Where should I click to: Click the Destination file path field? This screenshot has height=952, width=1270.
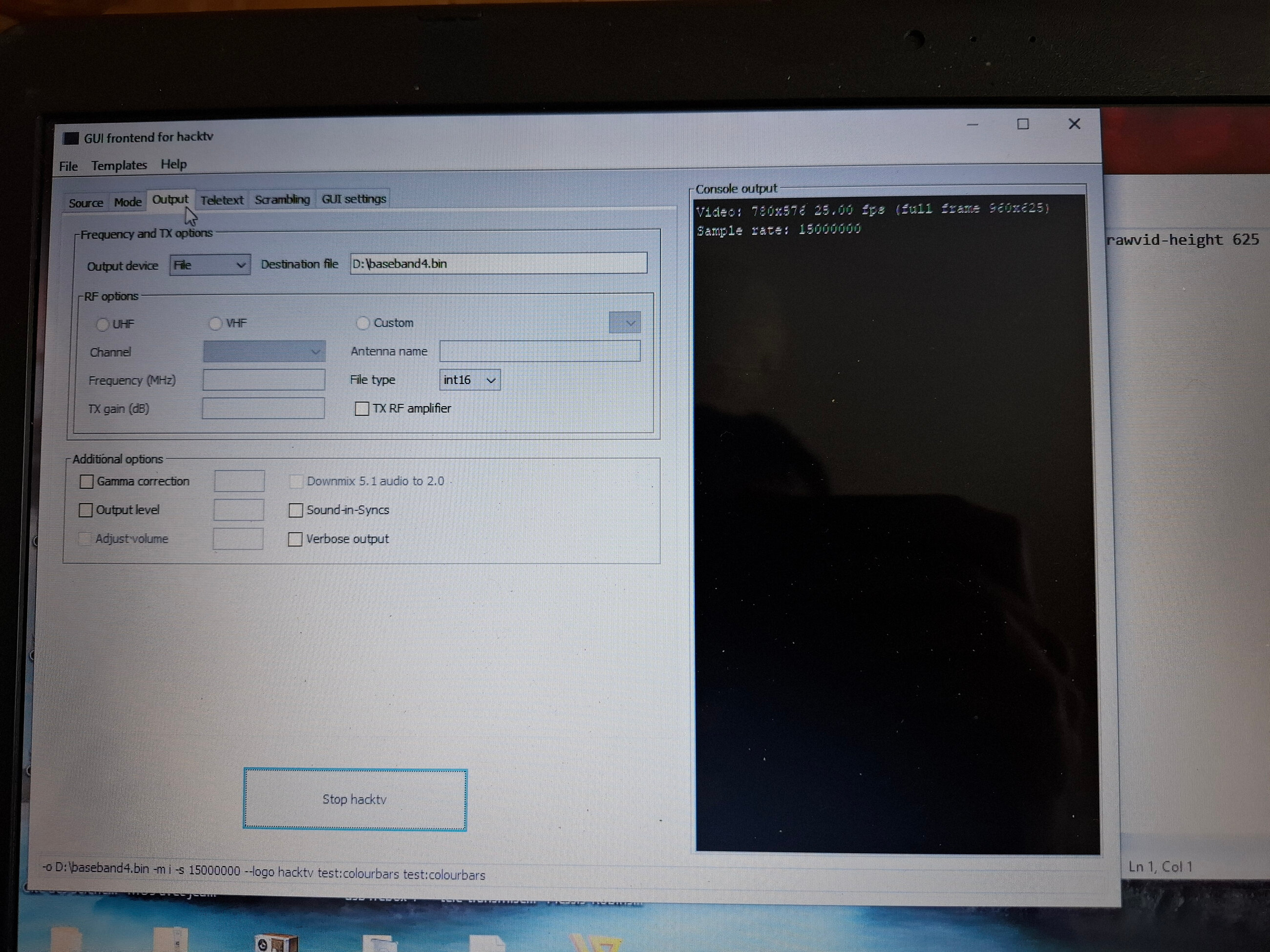click(498, 263)
